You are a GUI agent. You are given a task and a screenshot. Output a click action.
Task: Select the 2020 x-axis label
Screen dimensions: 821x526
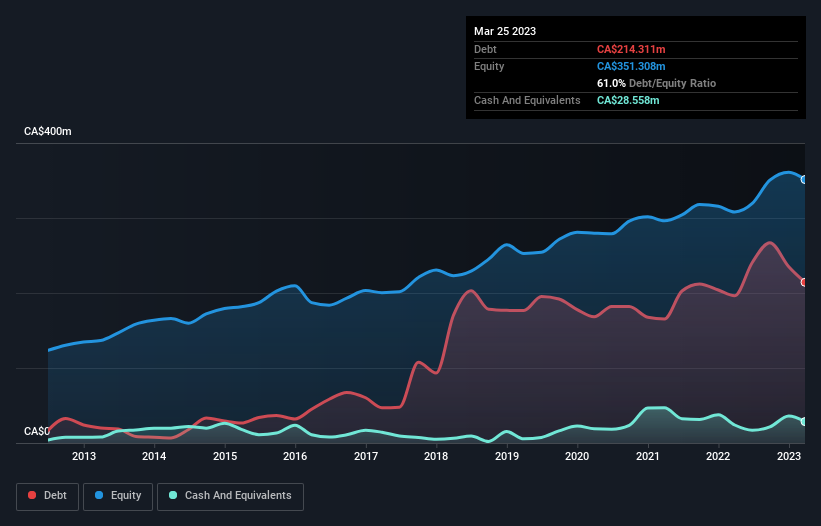click(x=577, y=456)
